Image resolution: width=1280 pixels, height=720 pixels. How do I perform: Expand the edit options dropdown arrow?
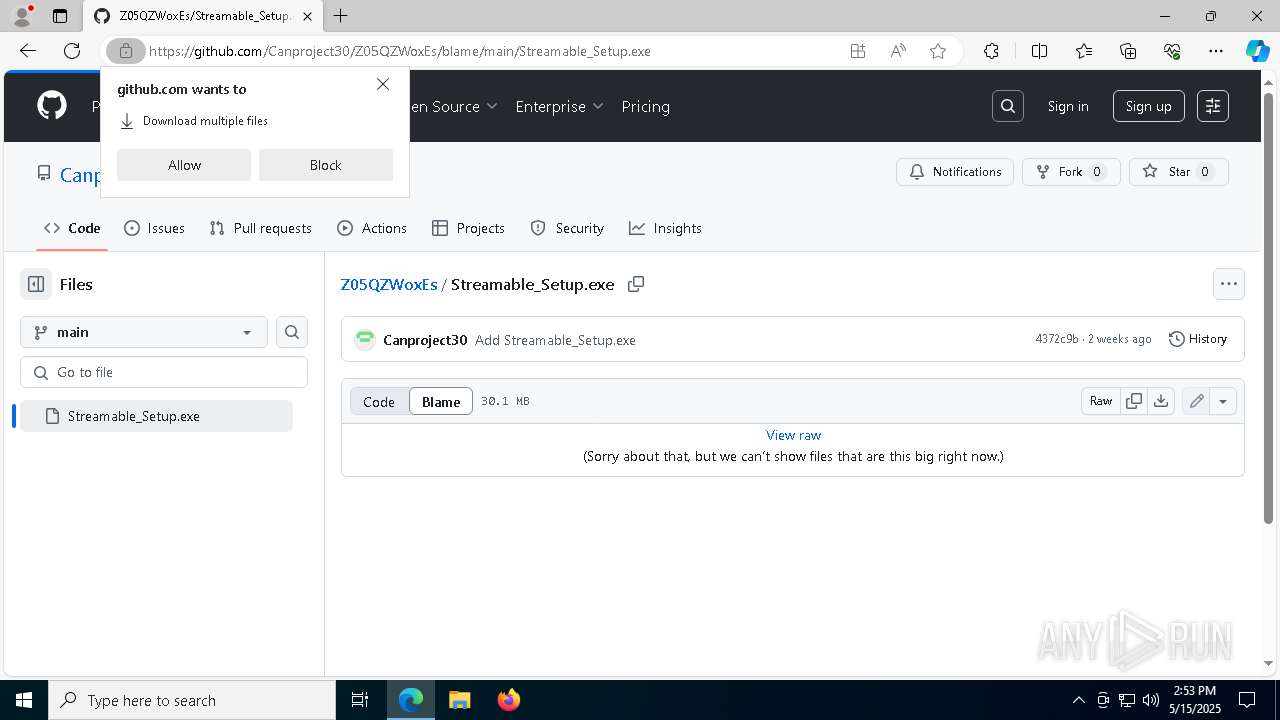pyautogui.click(x=1223, y=401)
